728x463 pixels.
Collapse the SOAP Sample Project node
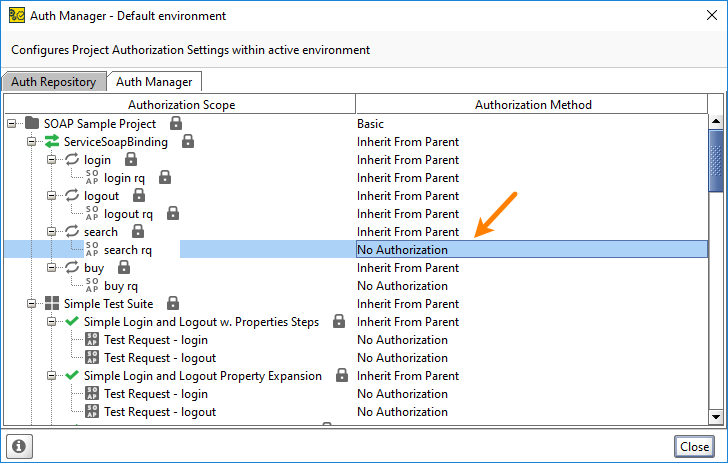click(x=12, y=124)
